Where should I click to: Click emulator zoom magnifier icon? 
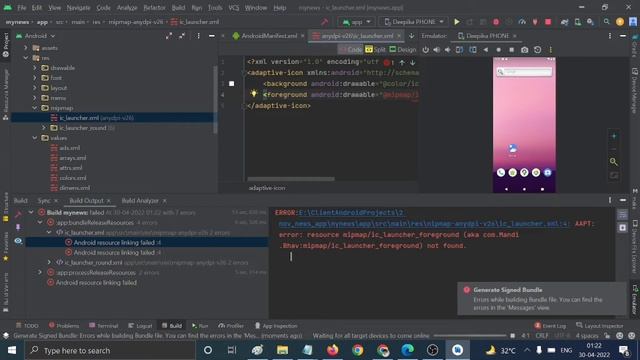(613, 162)
